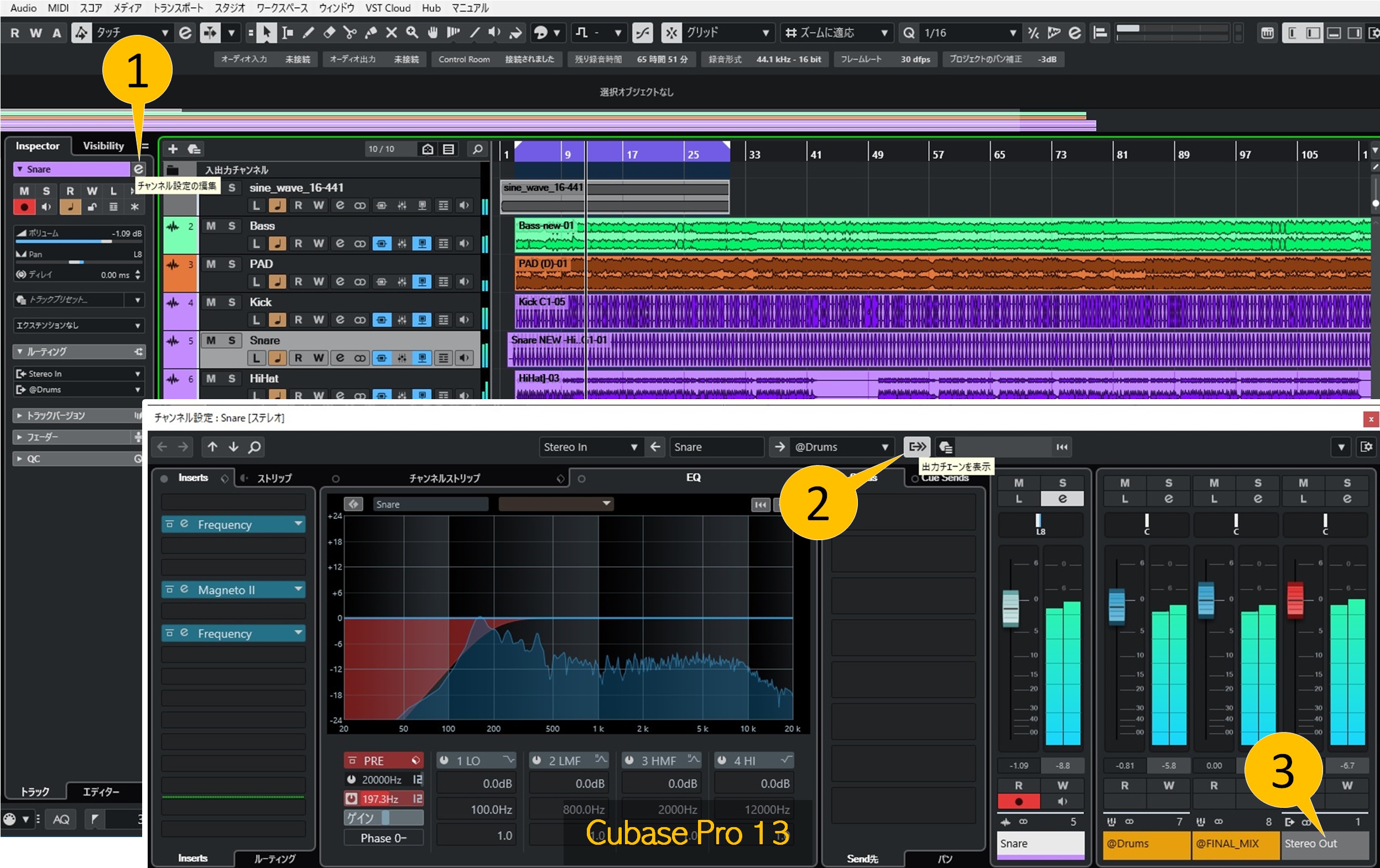The width and height of the screenshot is (1380, 868).
Task: Click the Add Track plus icon
Action: (173, 149)
